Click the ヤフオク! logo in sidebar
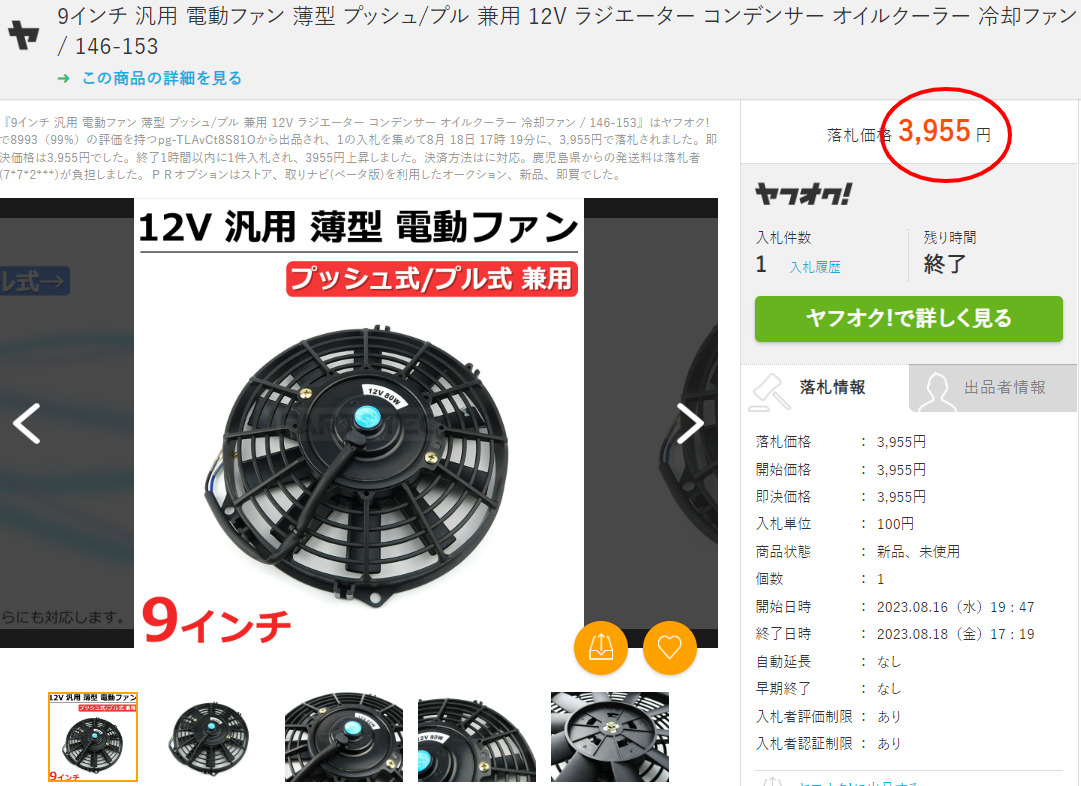Screen dimensions: 1081x786 [803, 194]
